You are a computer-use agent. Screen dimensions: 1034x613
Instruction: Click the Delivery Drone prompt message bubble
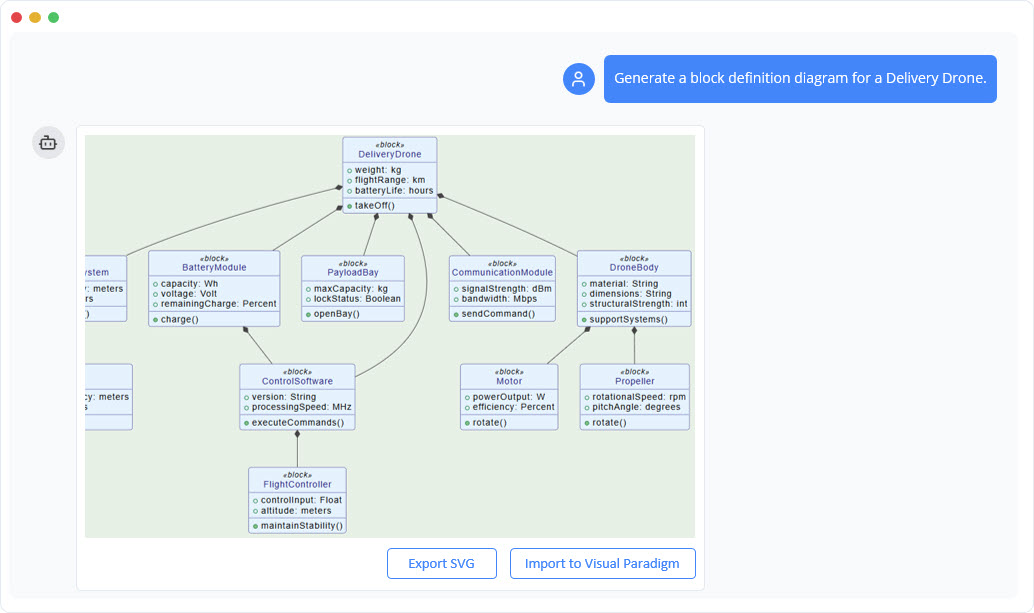(800, 77)
